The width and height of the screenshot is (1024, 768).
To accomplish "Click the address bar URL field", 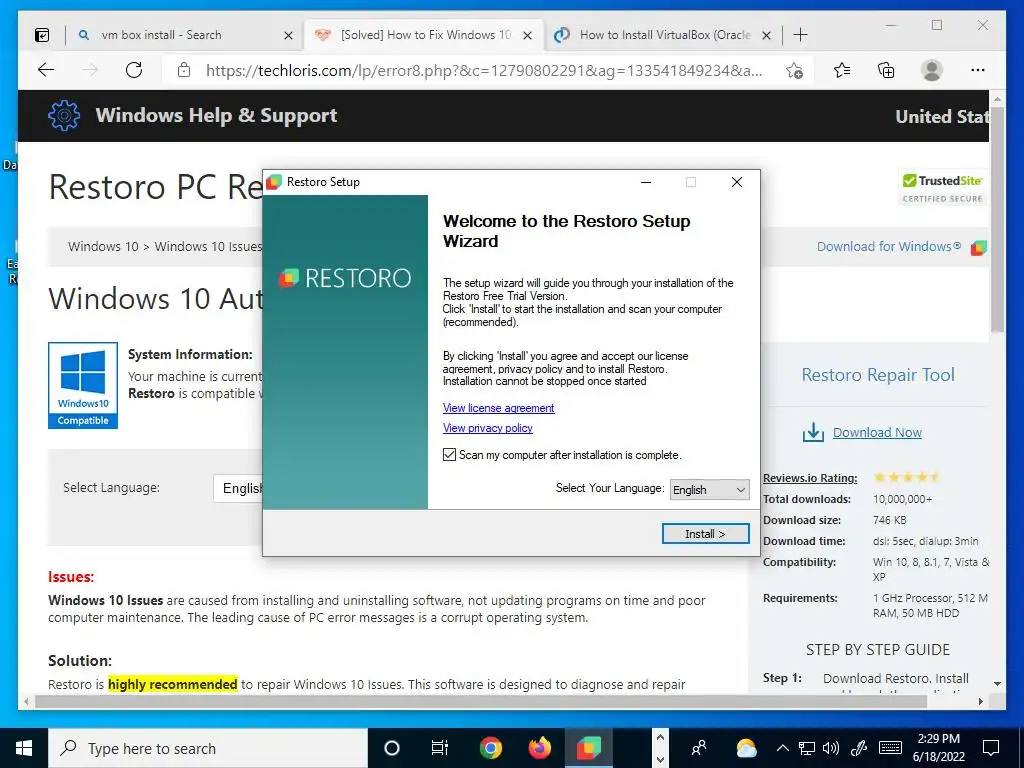I will pos(483,71).
